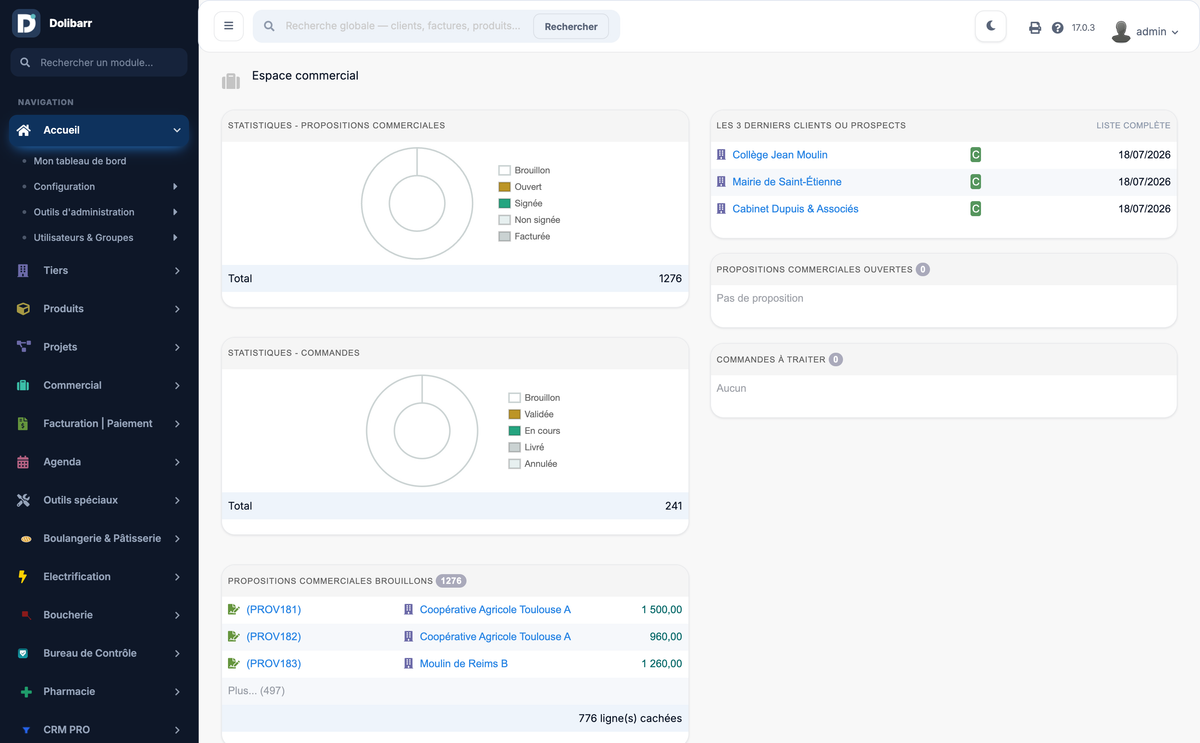The height and width of the screenshot is (743, 1200).
Task: Focus the global search field
Action: tap(403, 26)
